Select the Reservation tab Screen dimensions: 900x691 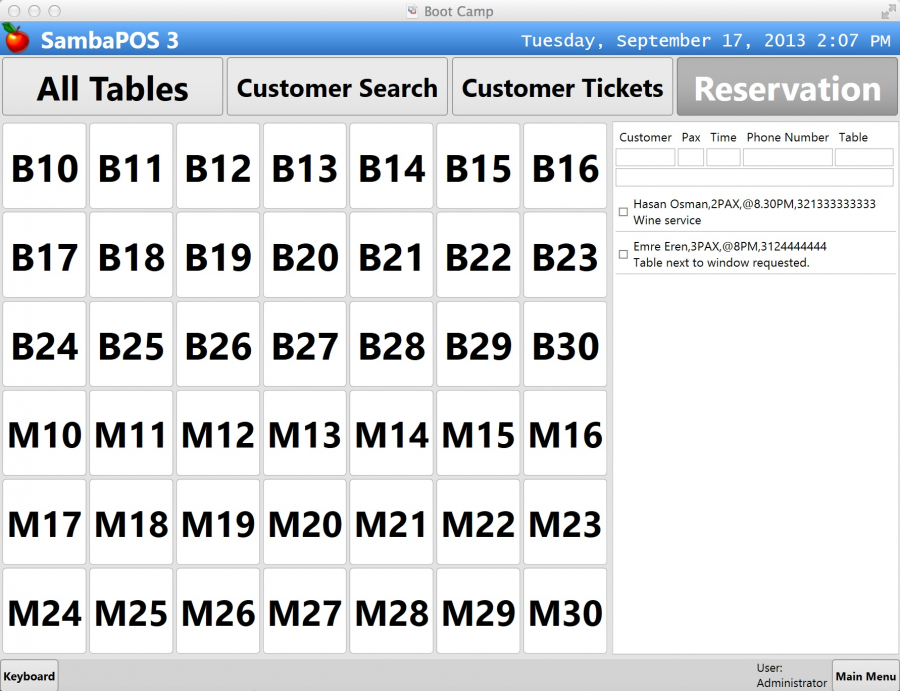[787, 87]
